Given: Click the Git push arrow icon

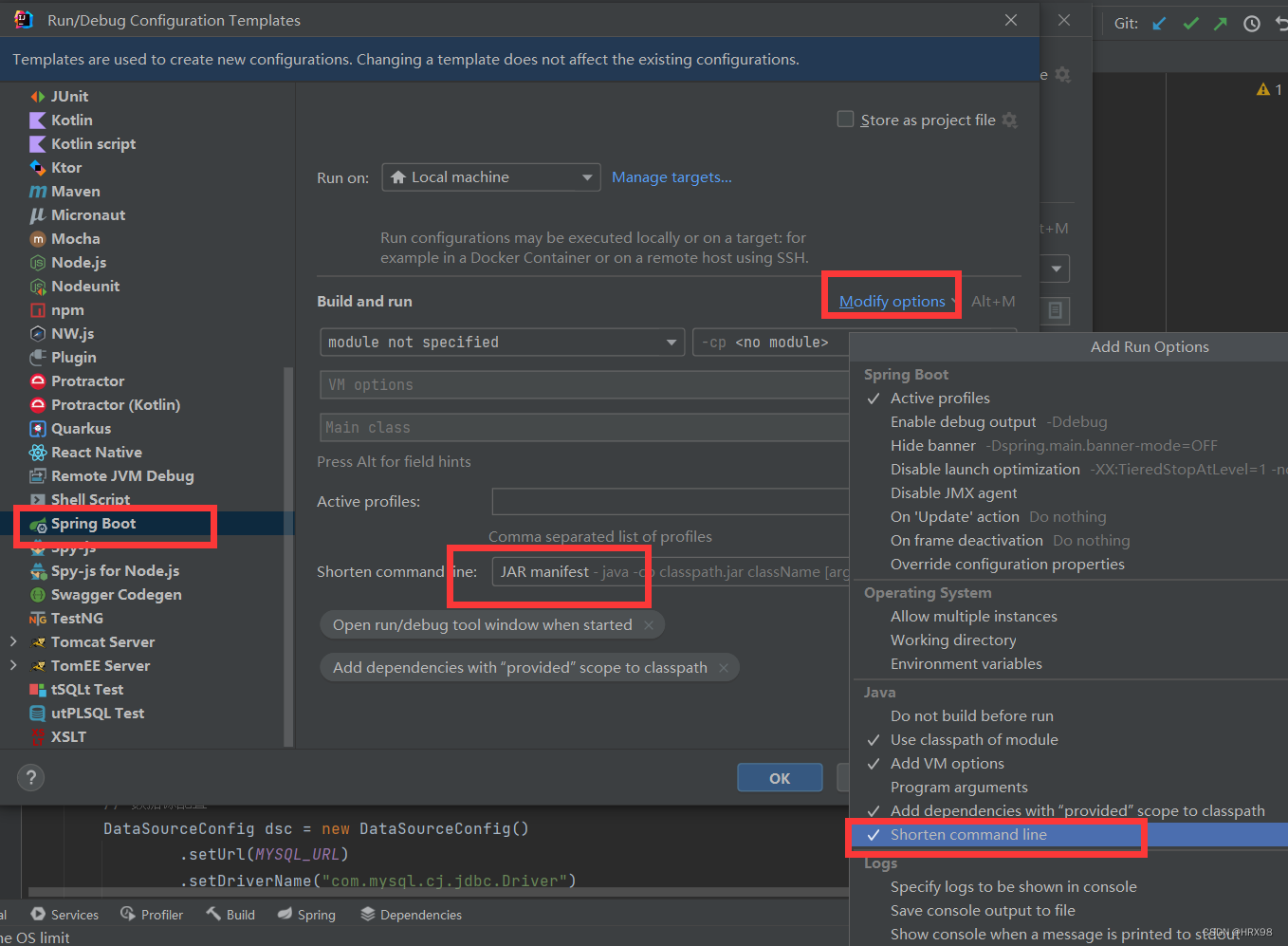Looking at the screenshot, I should [1221, 24].
